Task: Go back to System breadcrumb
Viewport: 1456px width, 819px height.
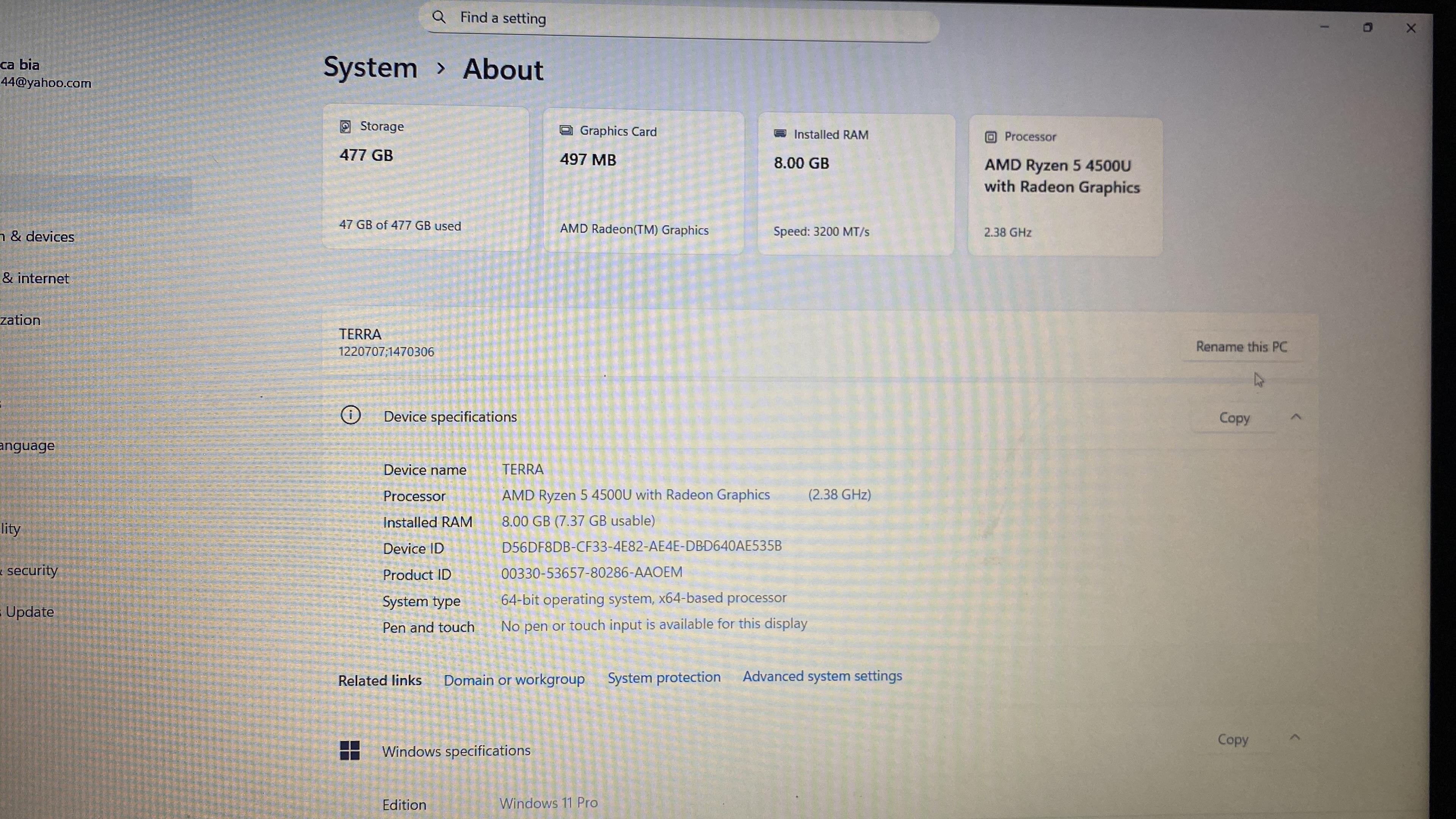Action: click(x=370, y=67)
